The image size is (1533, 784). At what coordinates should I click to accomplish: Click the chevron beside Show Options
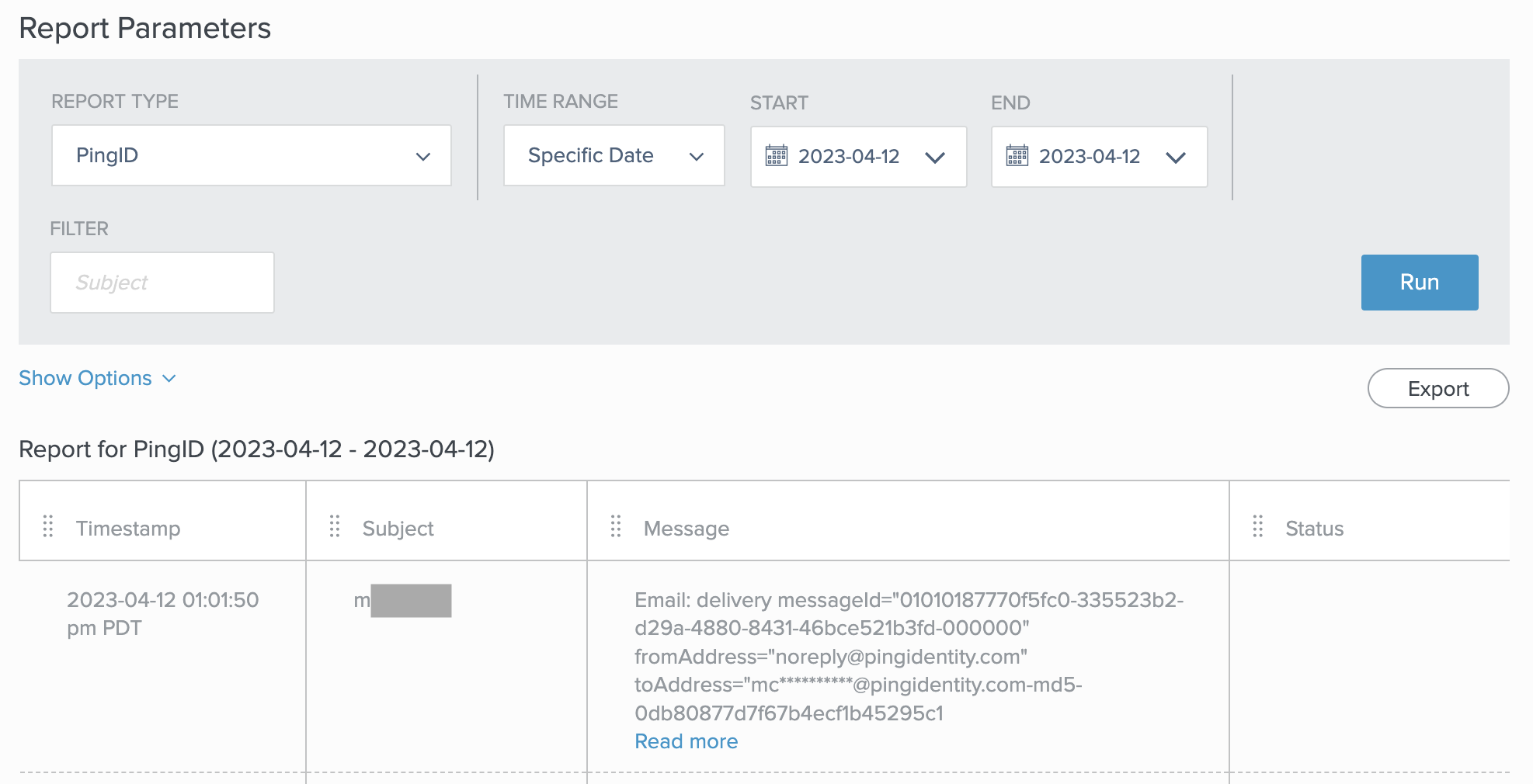(x=169, y=379)
